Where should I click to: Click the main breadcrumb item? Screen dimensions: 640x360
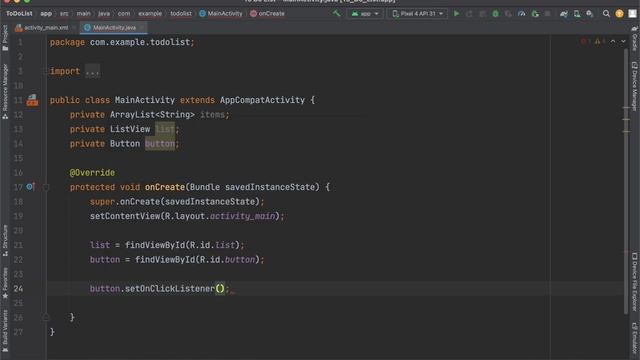pyautogui.click(x=84, y=13)
